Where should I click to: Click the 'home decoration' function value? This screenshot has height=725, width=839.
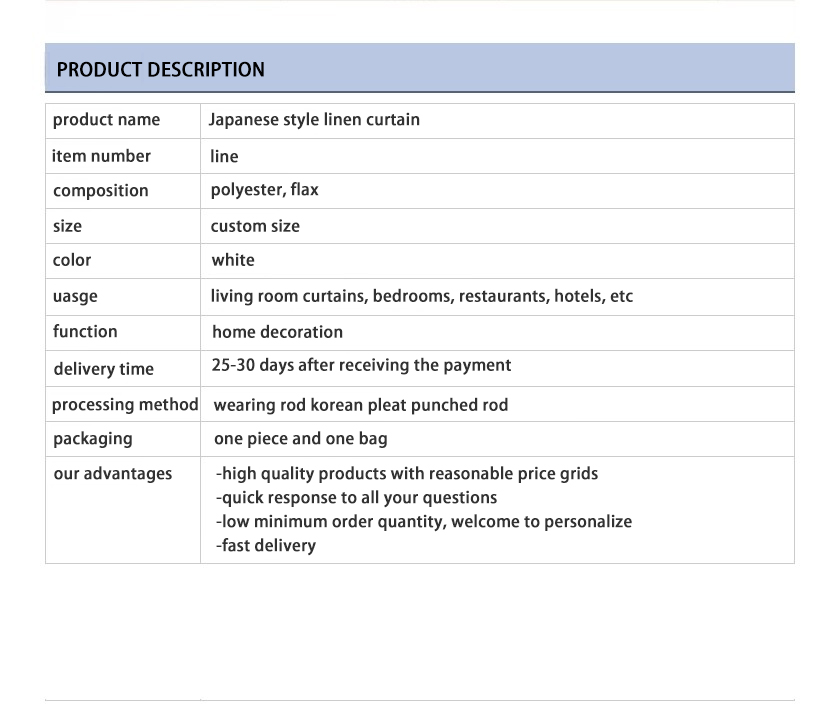click(x=277, y=332)
